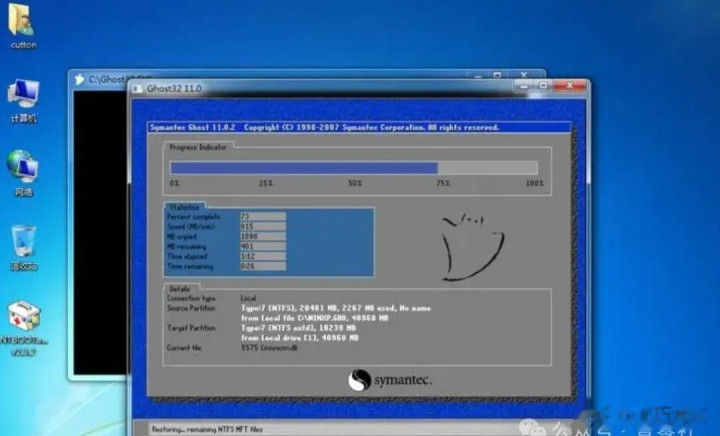Image resolution: width=720 pixels, height=436 pixels.
Task: Click the Time elapsed value 1:12
Action: [263, 256]
